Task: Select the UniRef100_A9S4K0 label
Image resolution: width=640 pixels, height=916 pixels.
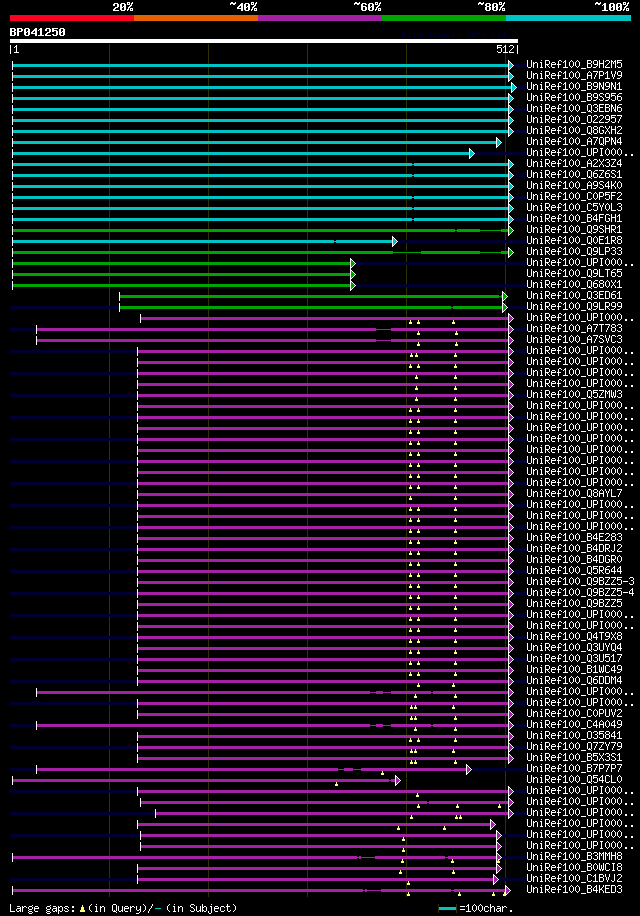Action: click(574, 185)
